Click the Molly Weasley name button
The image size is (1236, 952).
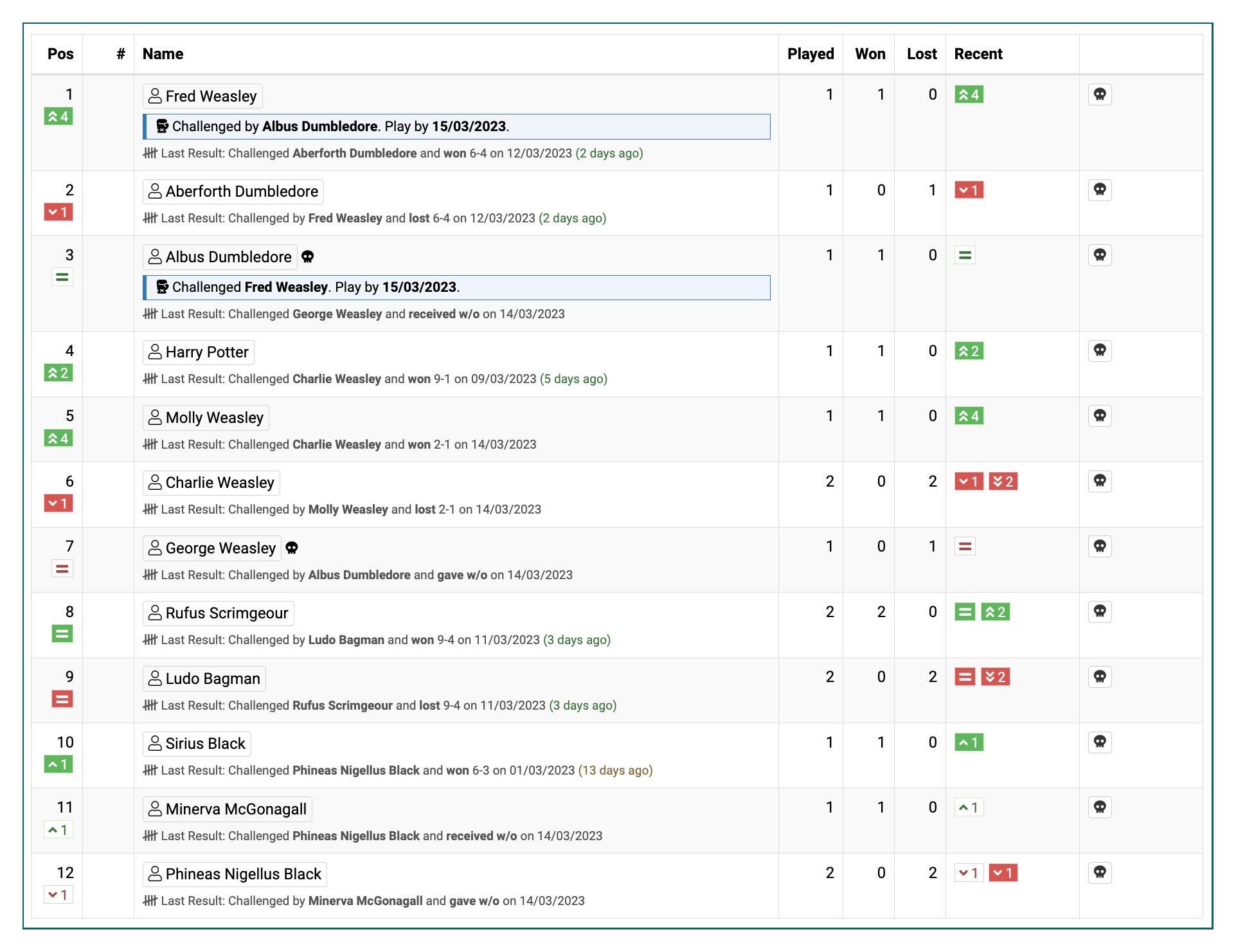[206, 418]
